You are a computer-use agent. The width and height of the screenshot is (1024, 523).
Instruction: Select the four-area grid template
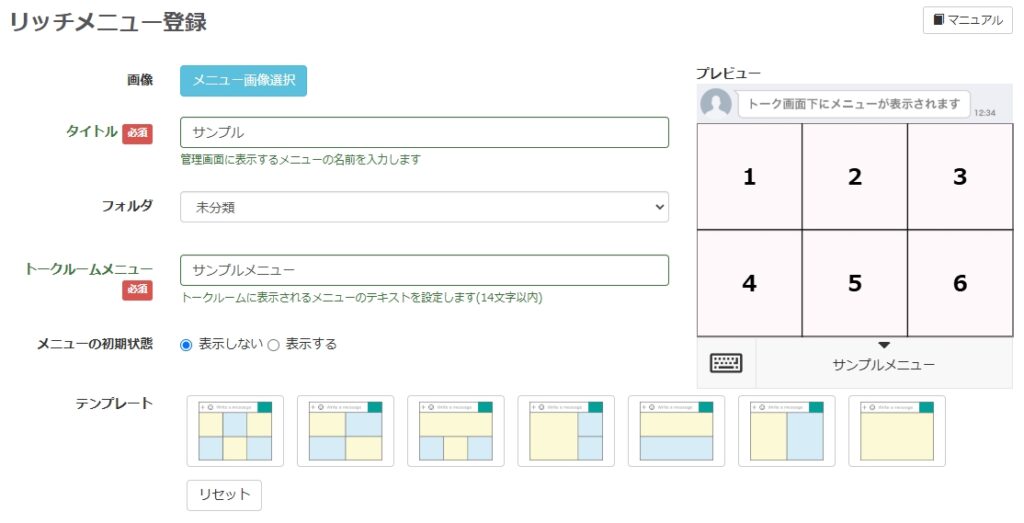pos(345,431)
